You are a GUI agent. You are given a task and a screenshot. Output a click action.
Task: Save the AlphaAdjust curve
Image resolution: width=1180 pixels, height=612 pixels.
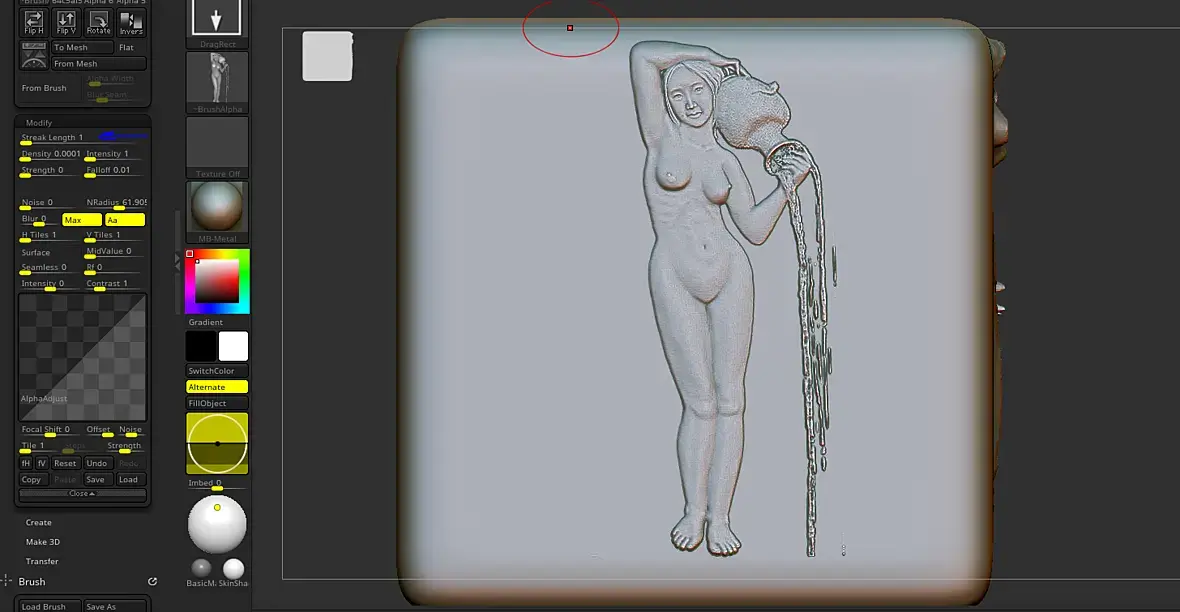tap(97, 480)
